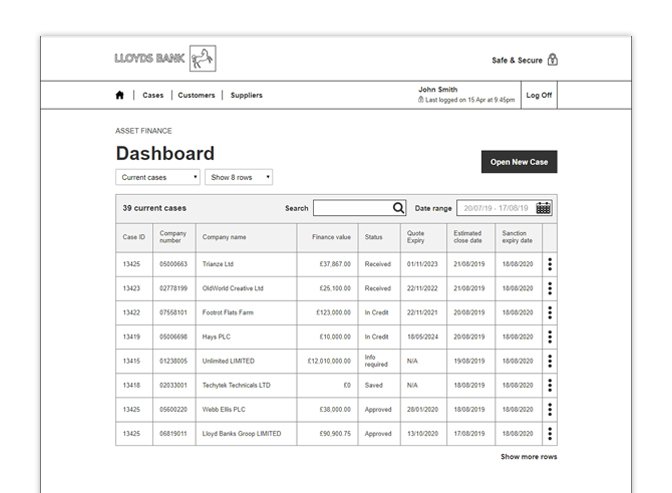Open row menu for Lloyd Banks Group LIMITED
Viewport: 672px width, 493px height.
[550, 434]
